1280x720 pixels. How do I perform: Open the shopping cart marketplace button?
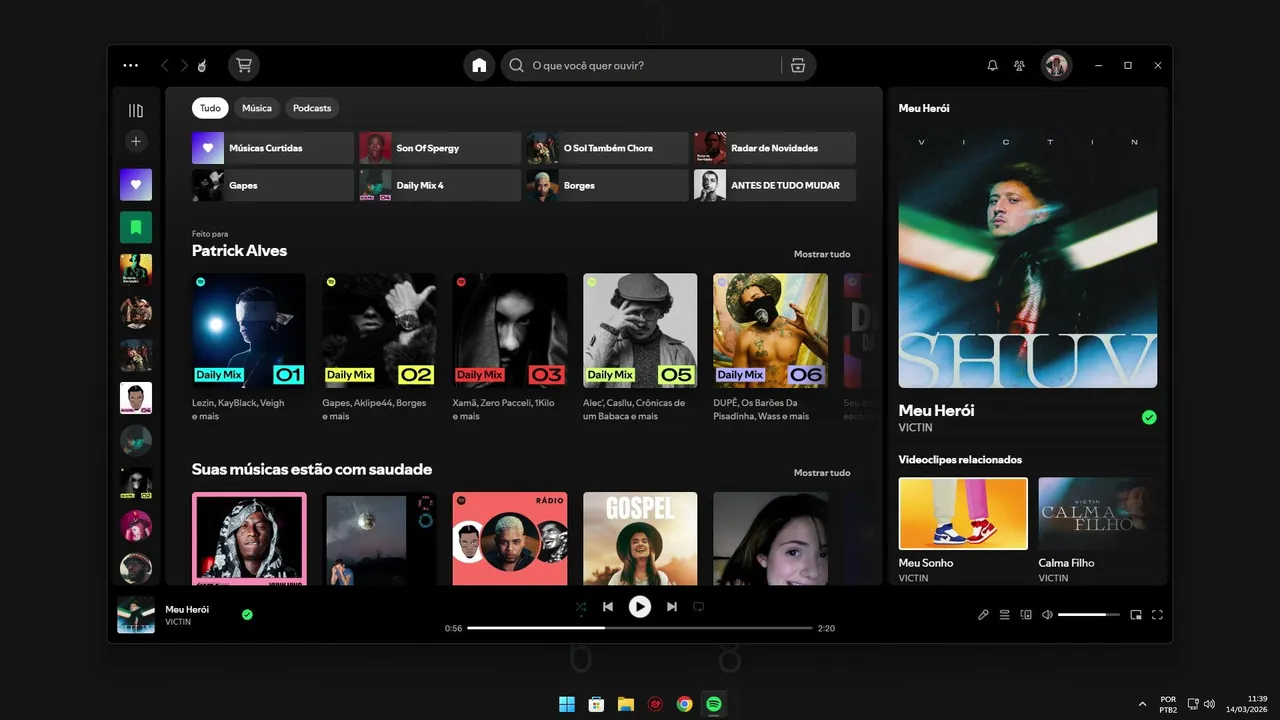(x=244, y=66)
